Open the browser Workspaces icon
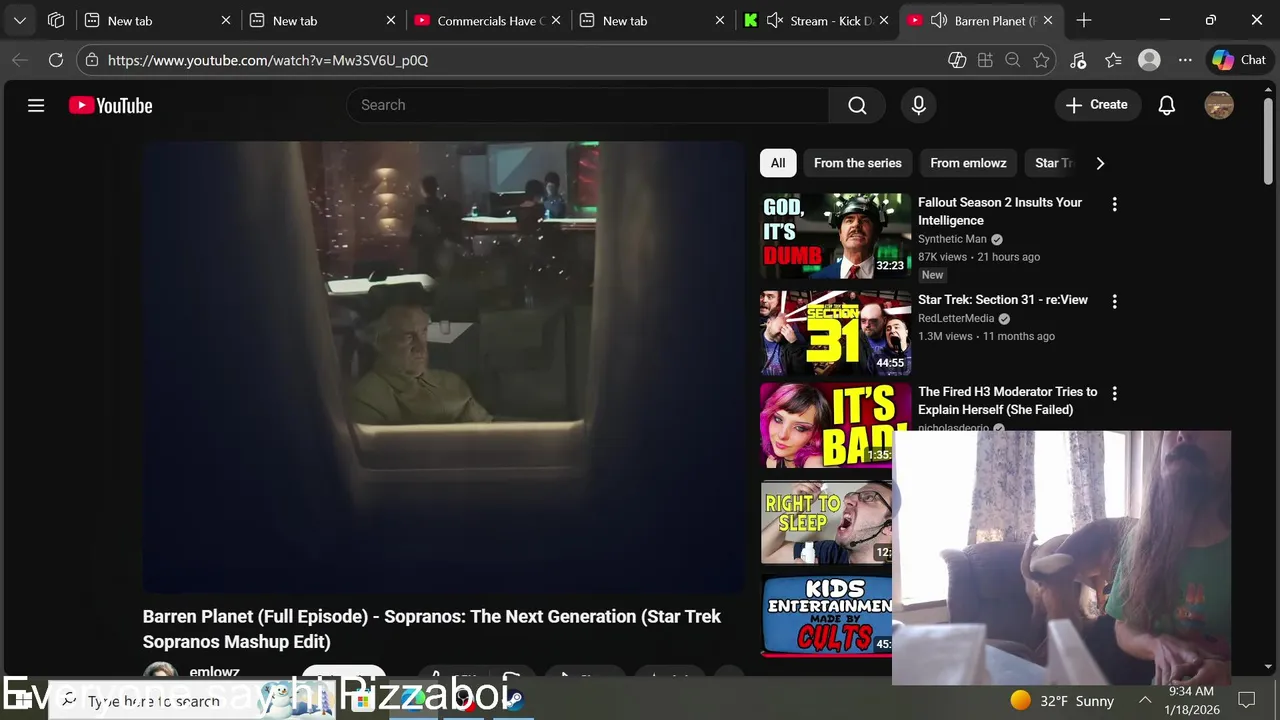1280x720 pixels. point(56,20)
